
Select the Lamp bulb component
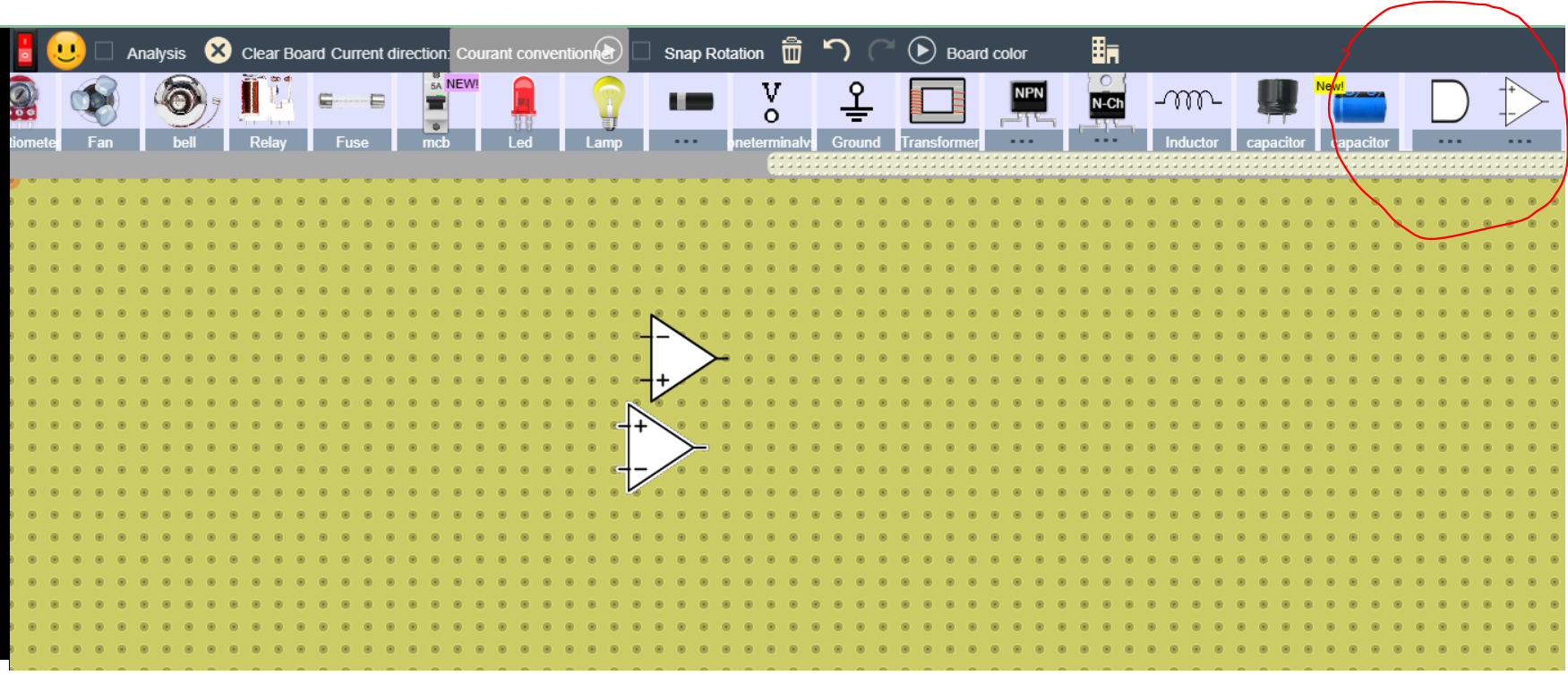point(606,103)
